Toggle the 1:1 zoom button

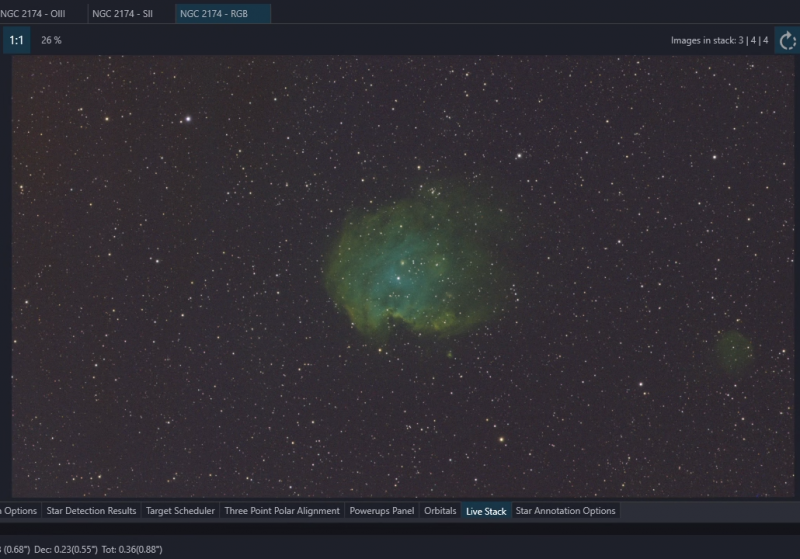tap(16, 40)
